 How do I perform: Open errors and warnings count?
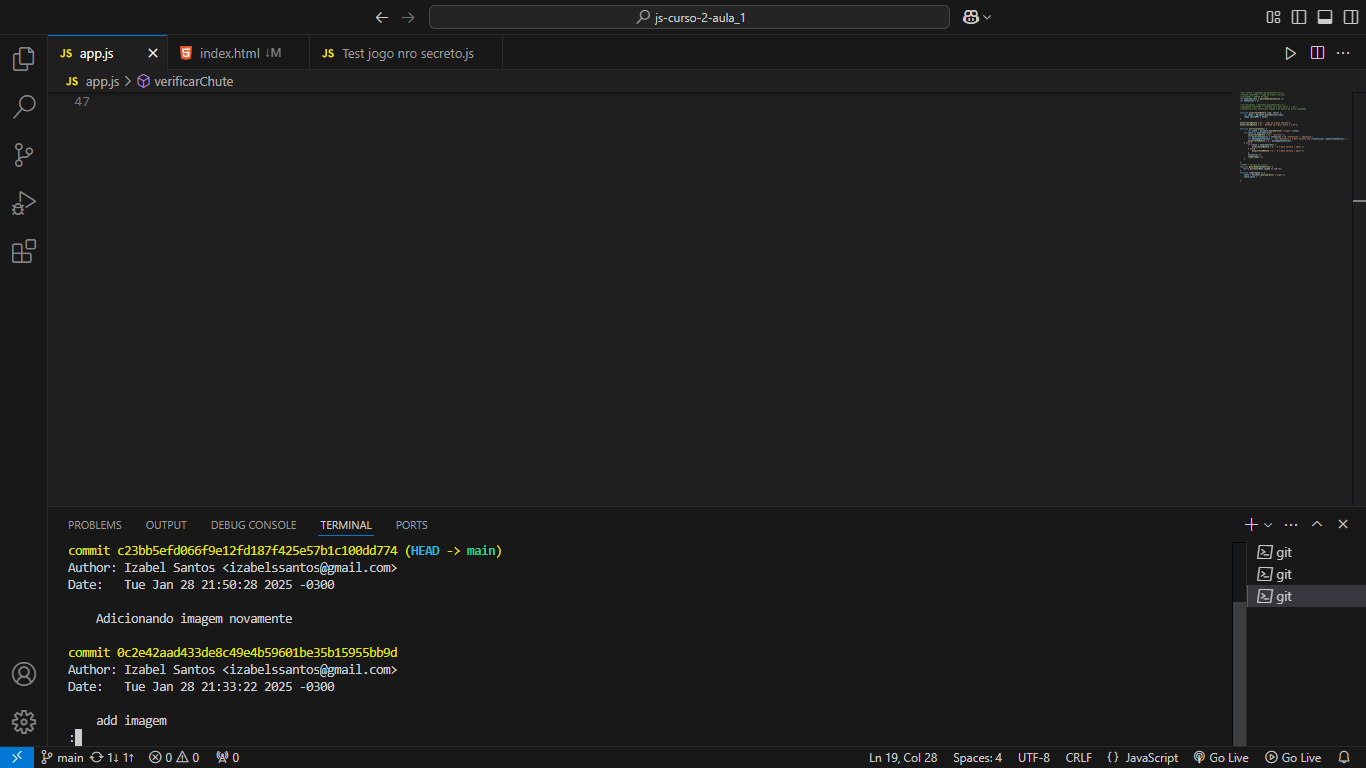coord(174,757)
